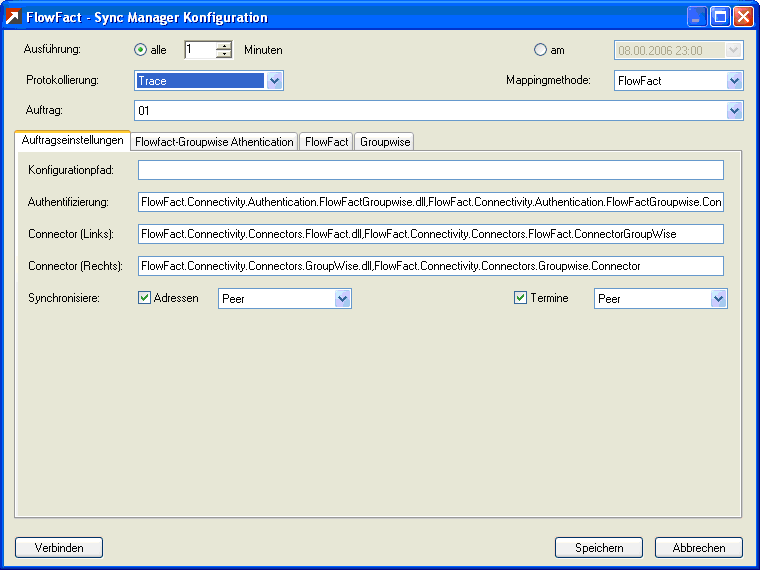
Task: Switch to Flowfact-Groupwise Athentication tab
Action: [214, 142]
